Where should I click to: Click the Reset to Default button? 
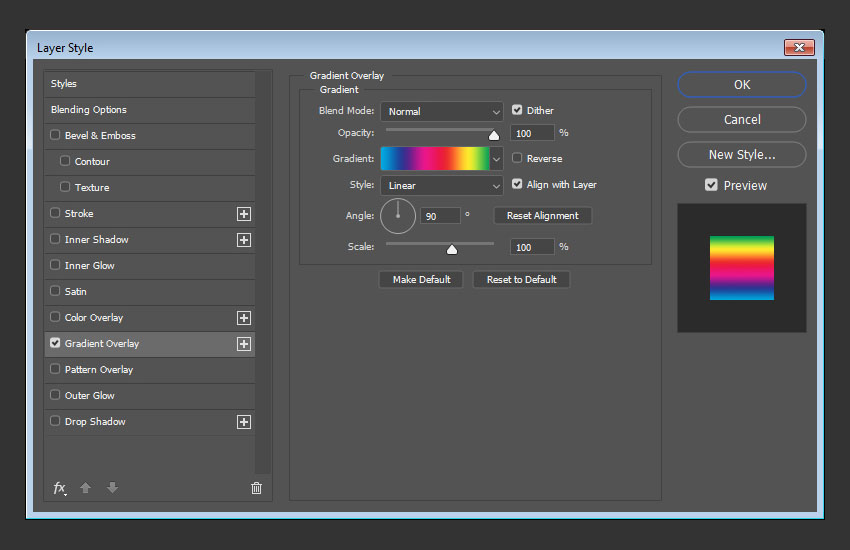tap(521, 280)
